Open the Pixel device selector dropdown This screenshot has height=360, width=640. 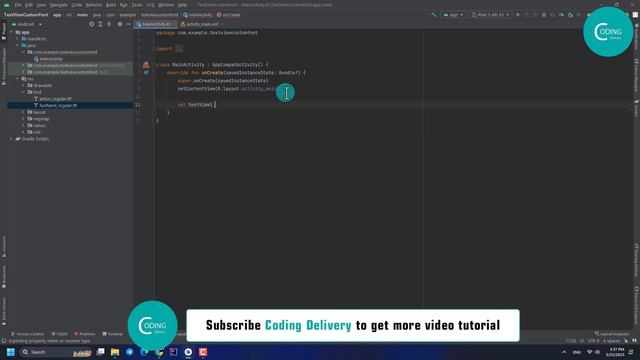(x=490, y=15)
